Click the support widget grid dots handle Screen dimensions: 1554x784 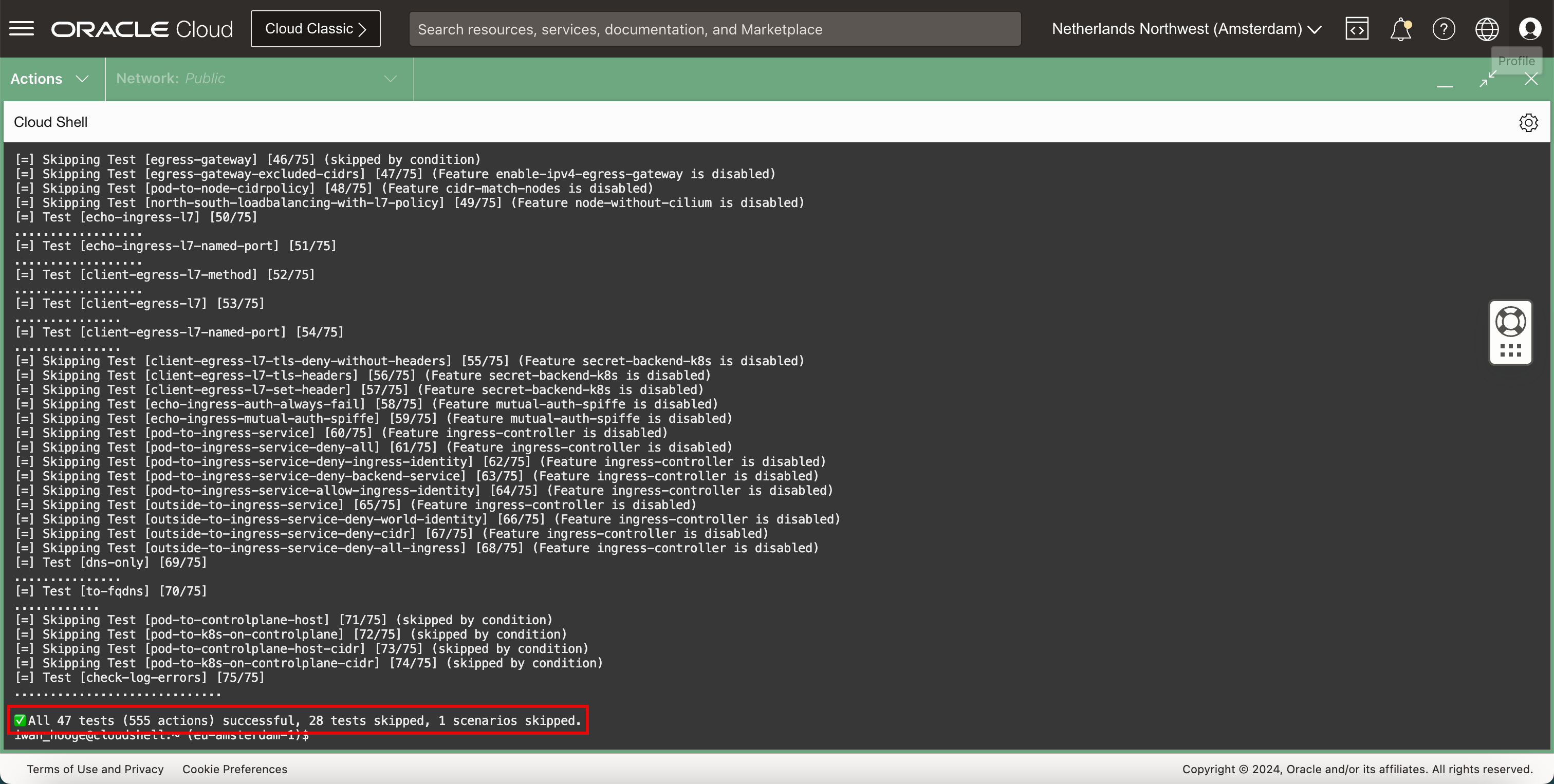pyautogui.click(x=1510, y=350)
